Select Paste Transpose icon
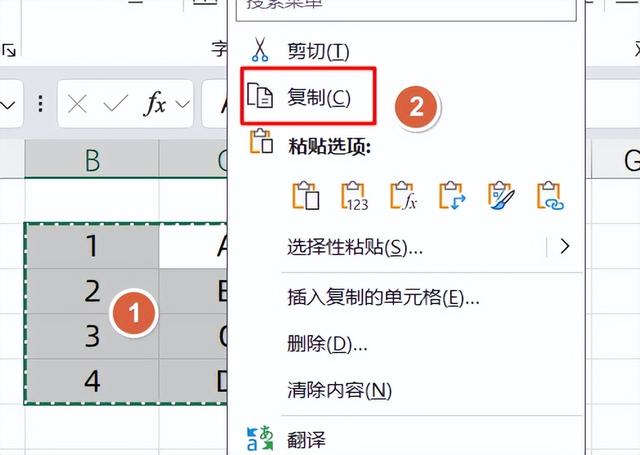 (x=452, y=196)
